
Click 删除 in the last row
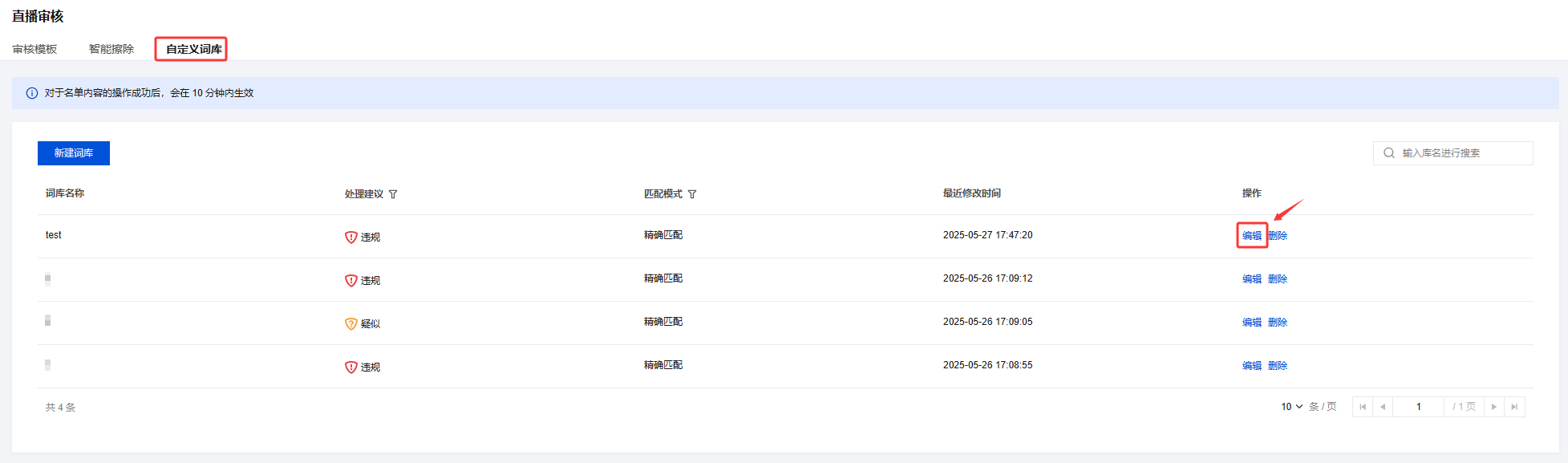click(x=1278, y=366)
